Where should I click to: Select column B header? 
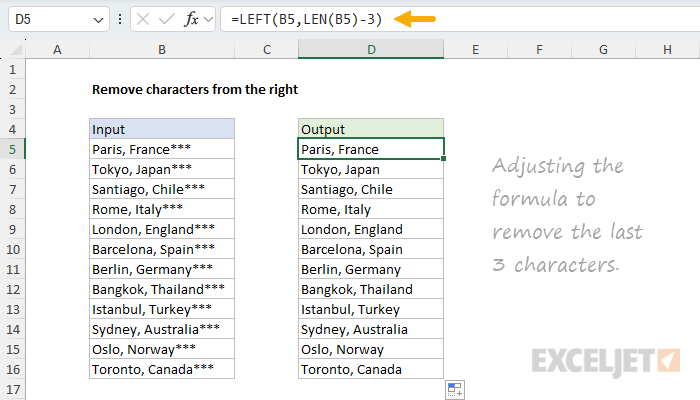[162, 49]
